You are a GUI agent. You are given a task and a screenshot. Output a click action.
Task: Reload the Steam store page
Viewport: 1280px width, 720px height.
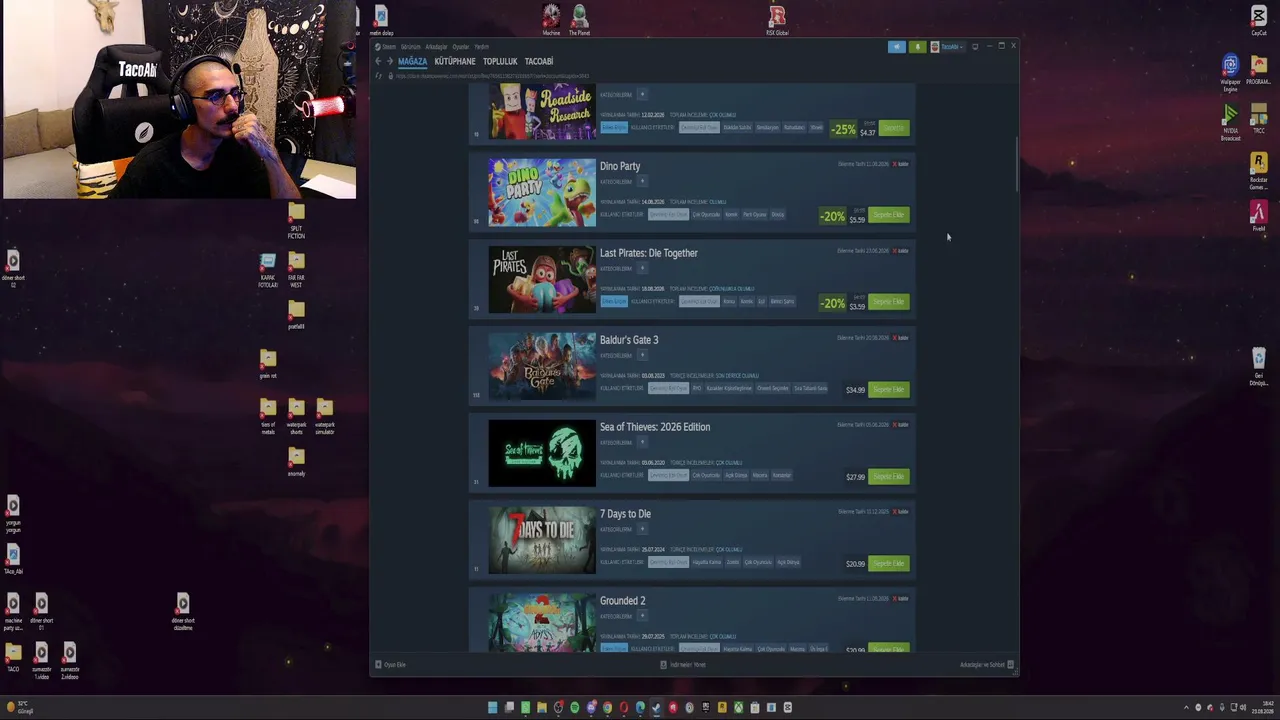click(378, 76)
